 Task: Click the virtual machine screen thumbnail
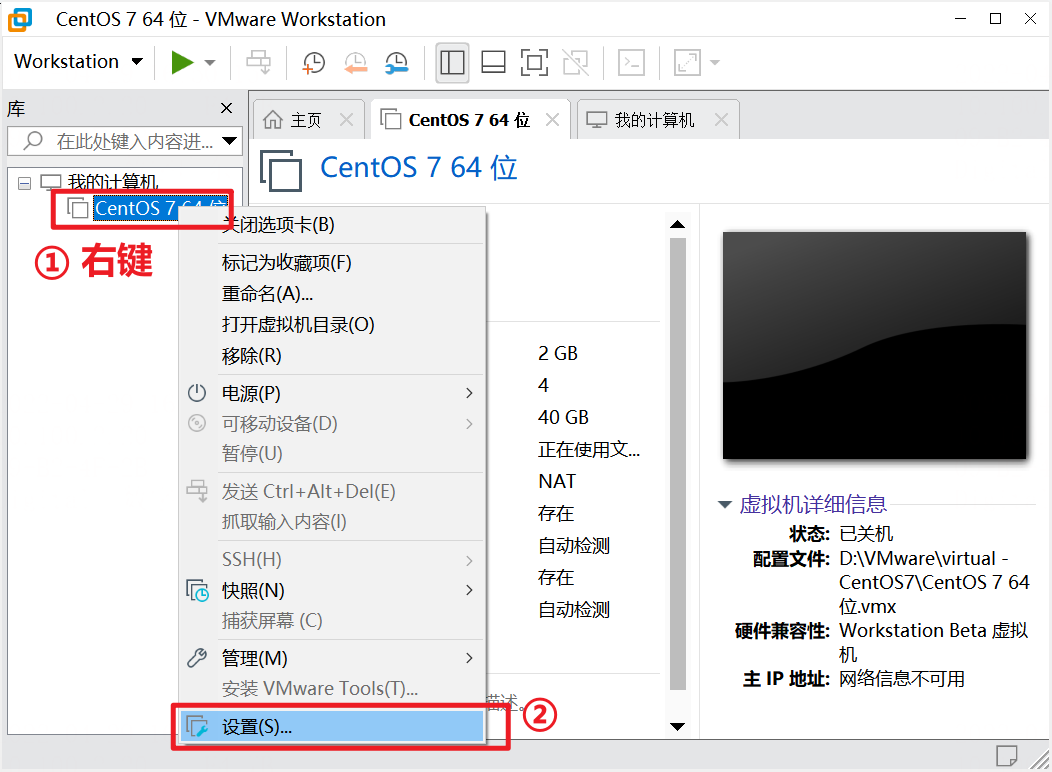point(874,345)
